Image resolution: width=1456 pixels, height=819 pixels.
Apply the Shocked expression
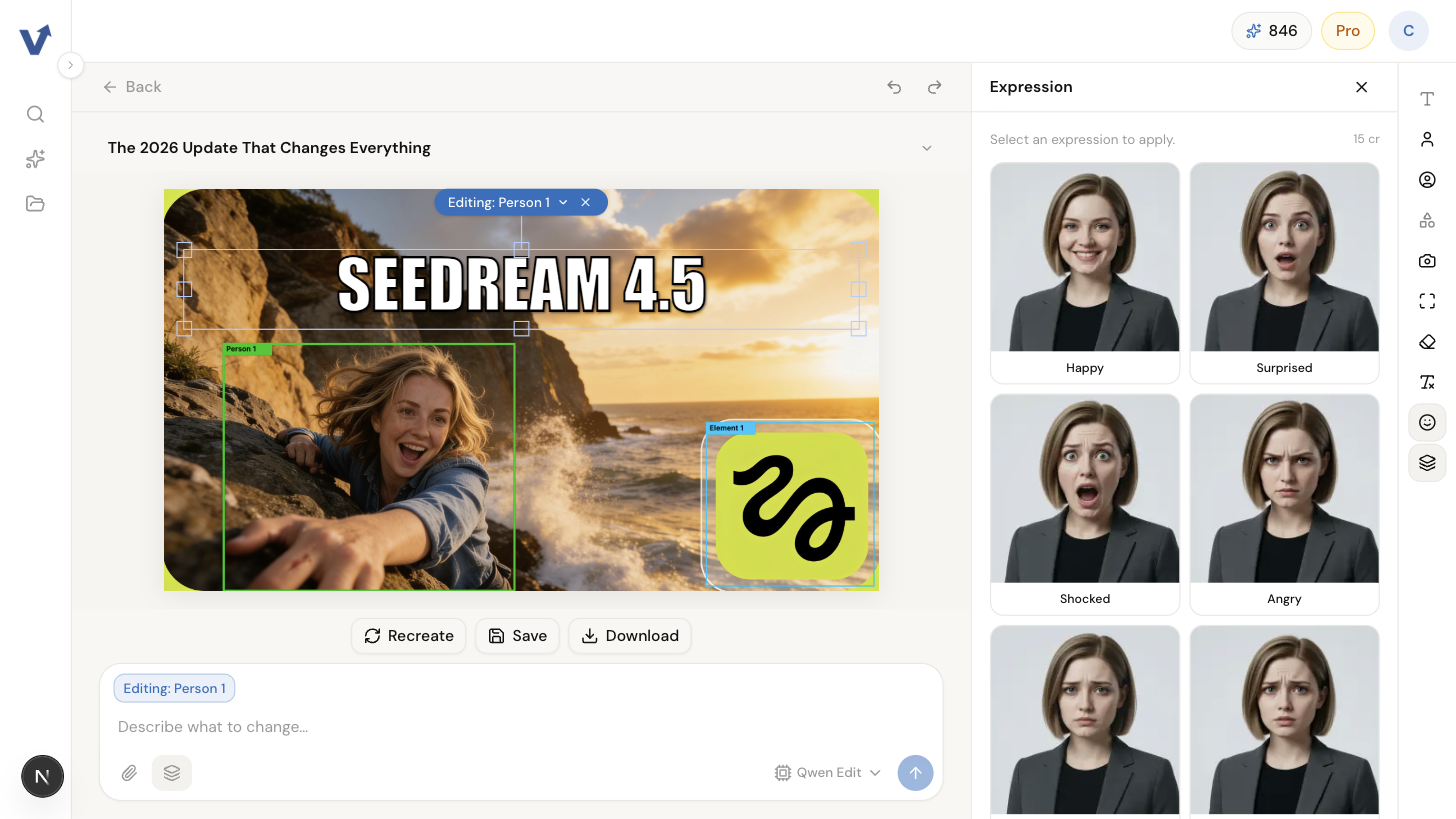[1084, 504]
